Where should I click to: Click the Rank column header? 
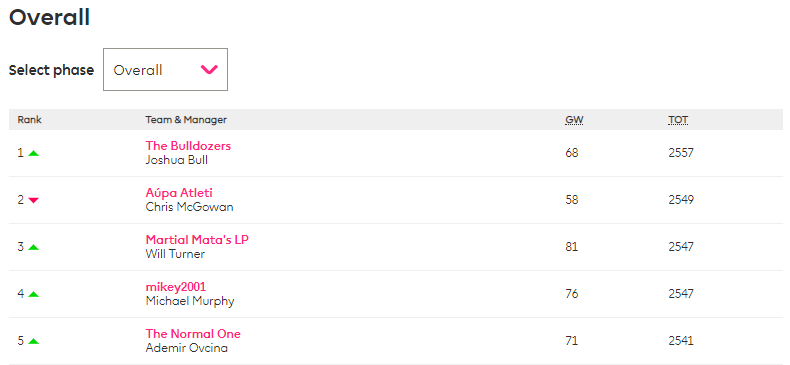30,120
